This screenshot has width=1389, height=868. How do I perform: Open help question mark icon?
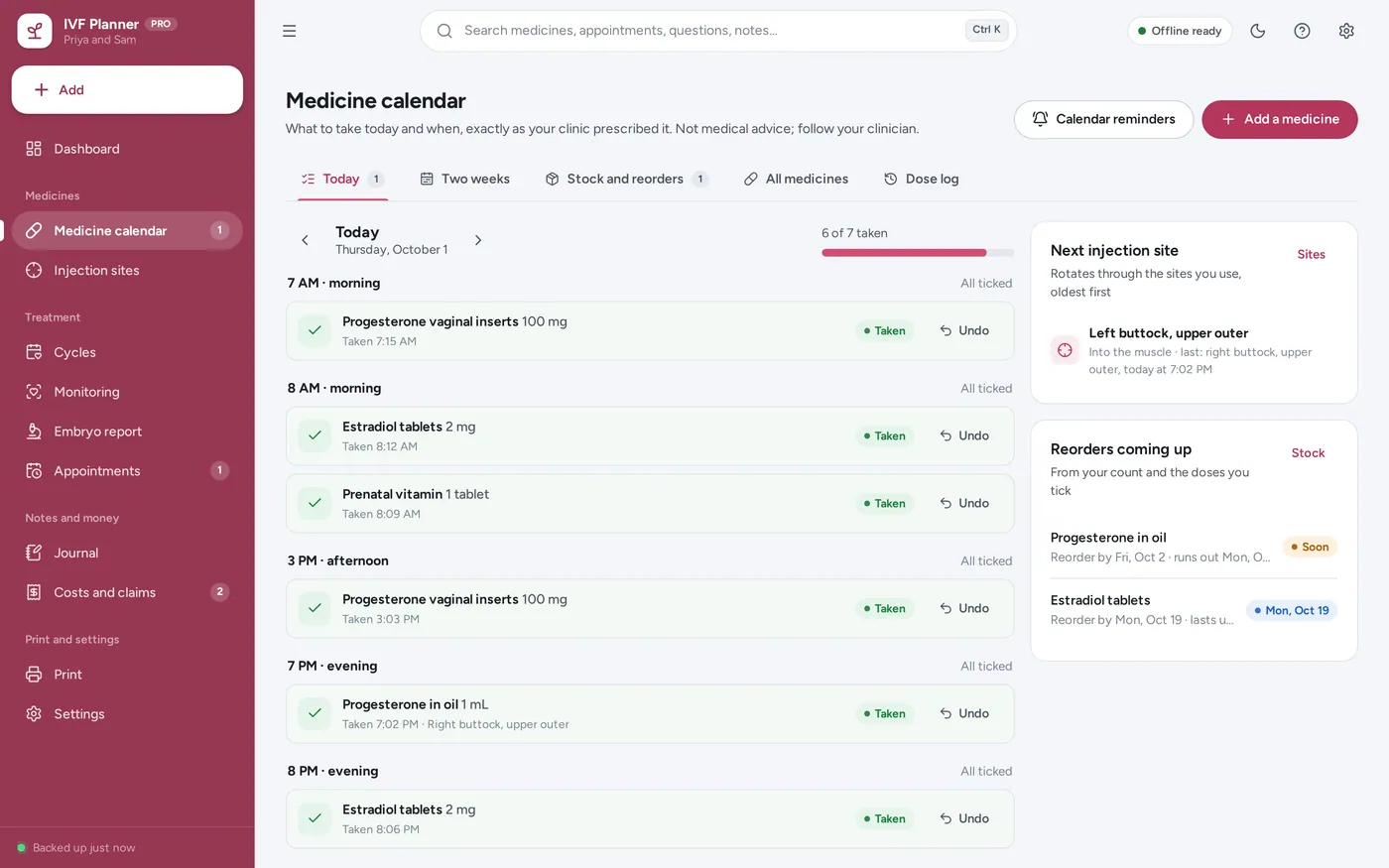click(1302, 31)
